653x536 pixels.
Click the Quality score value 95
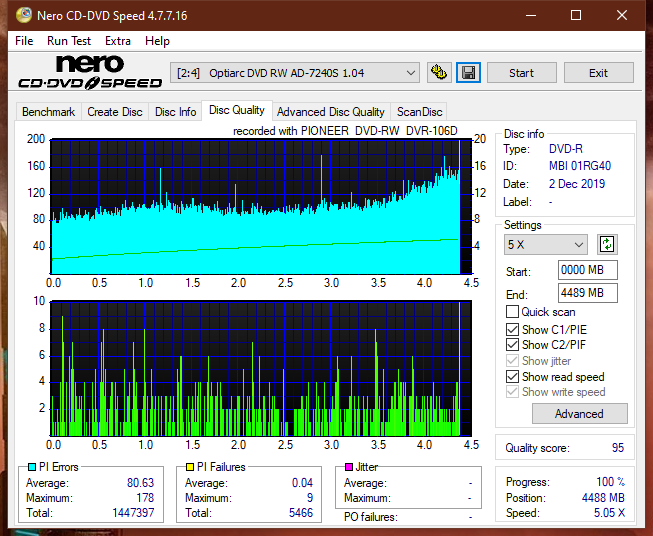[618, 448]
